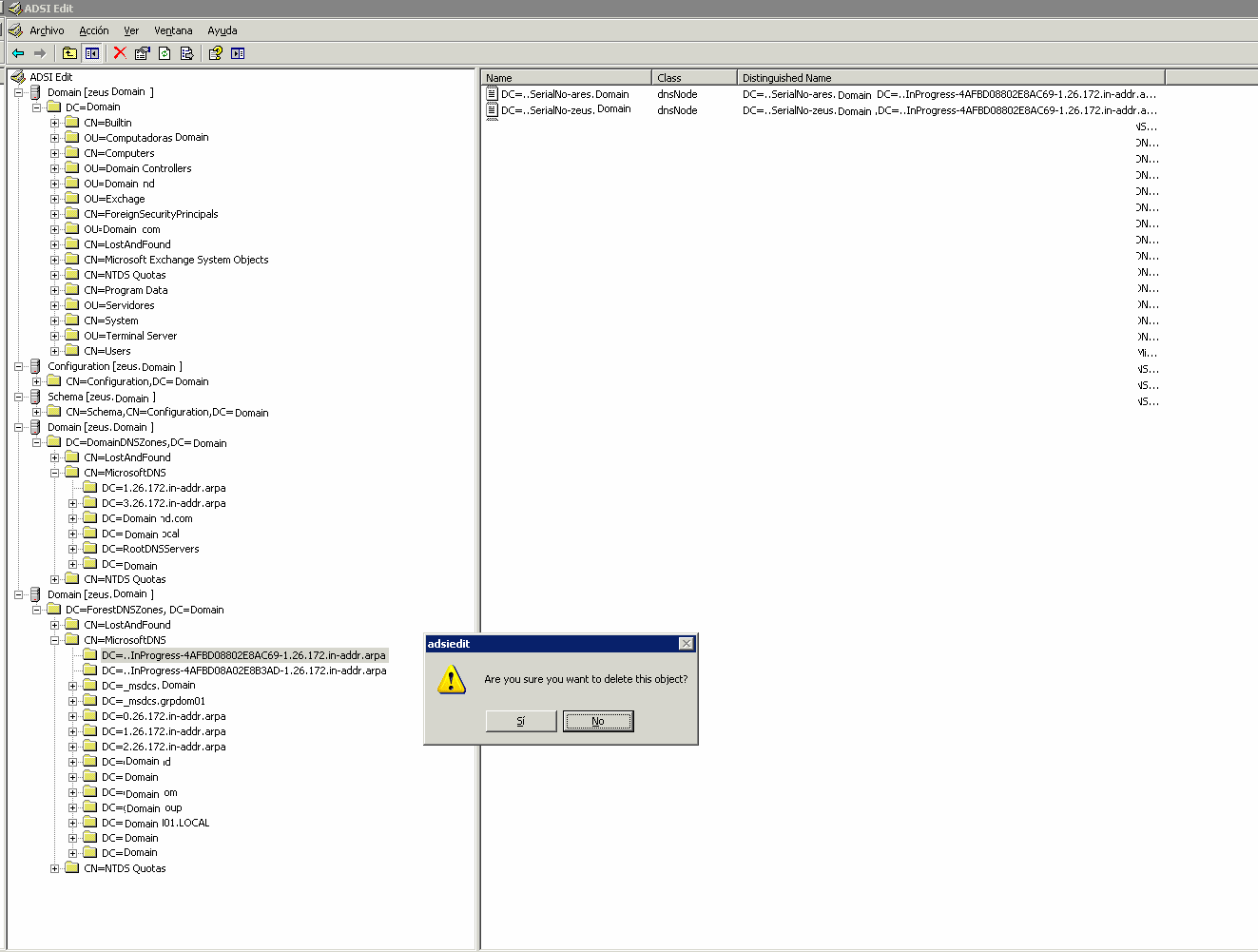This screenshot has width=1258, height=952.
Task: Select OU=Domain Controllers in the tree
Action: pos(138,168)
